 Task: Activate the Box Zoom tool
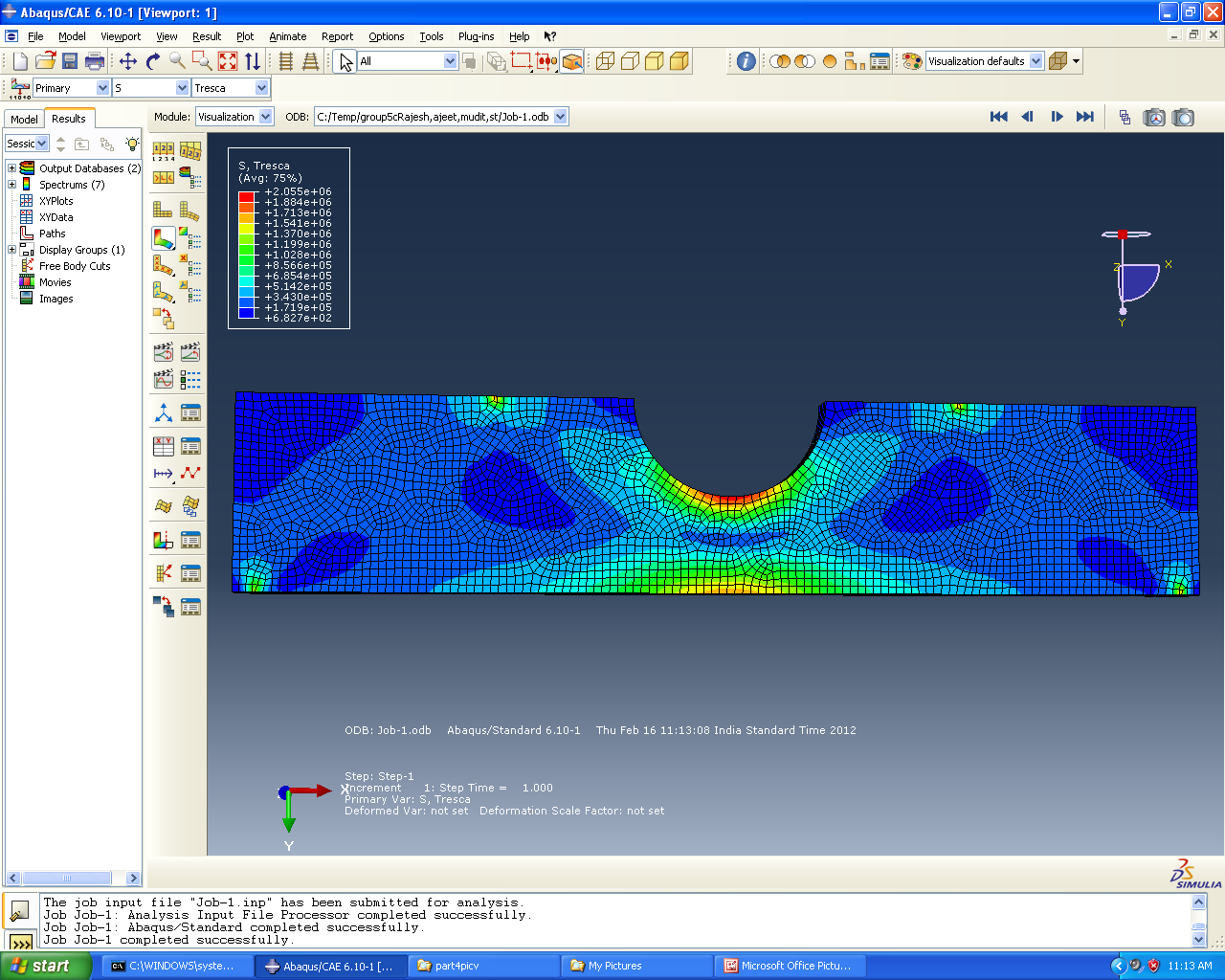(x=202, y=61)
